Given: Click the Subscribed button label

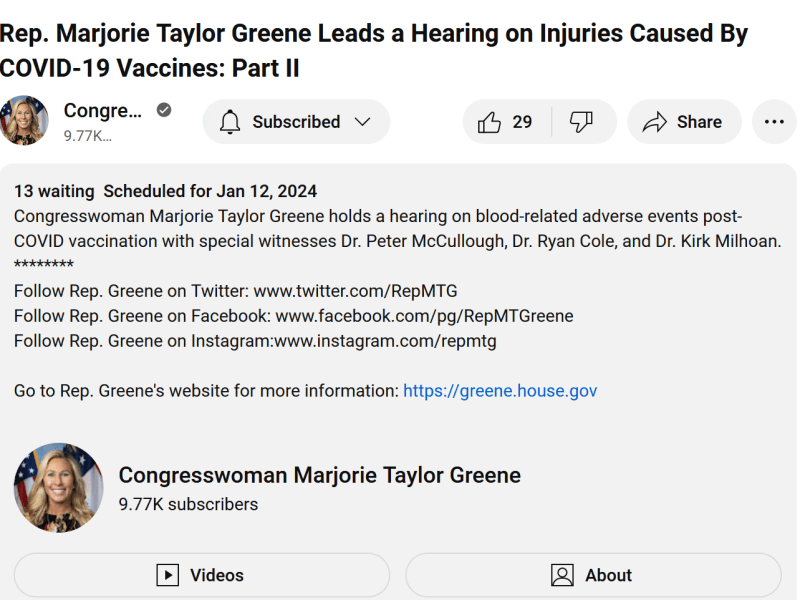Looking at the screenshot, I should point(296,122).
